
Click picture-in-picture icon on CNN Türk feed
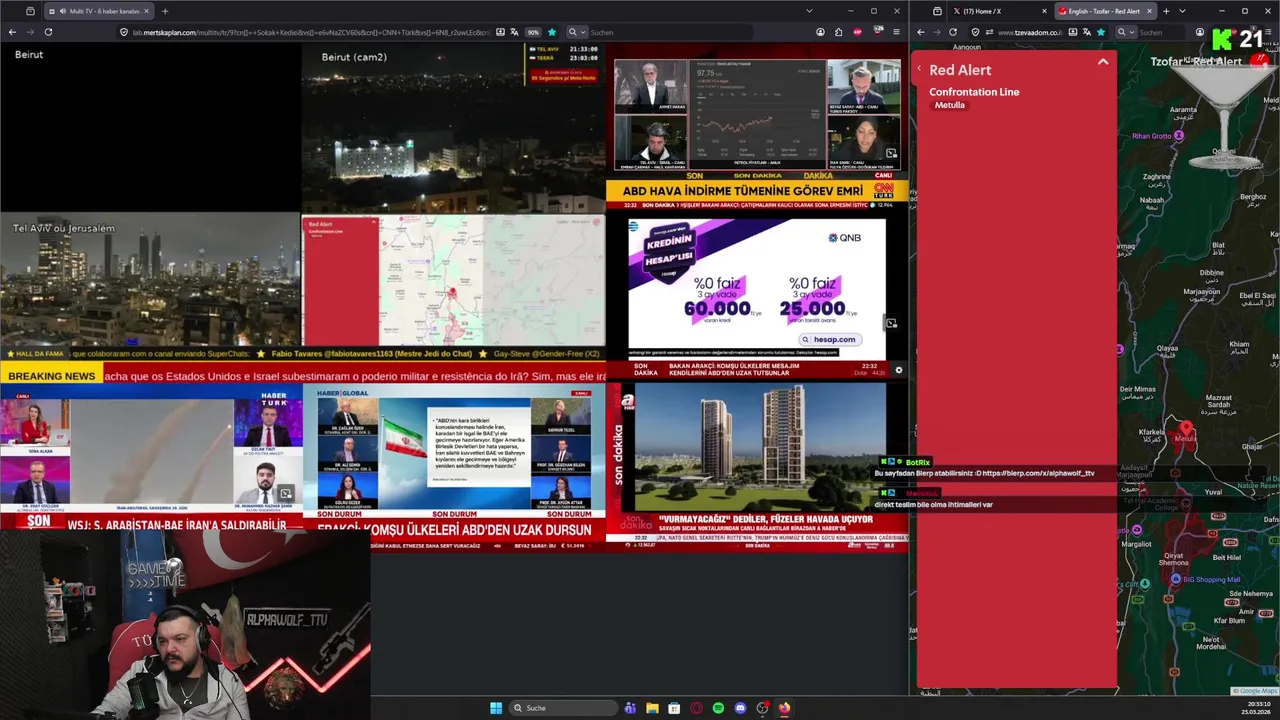[891, 154]
